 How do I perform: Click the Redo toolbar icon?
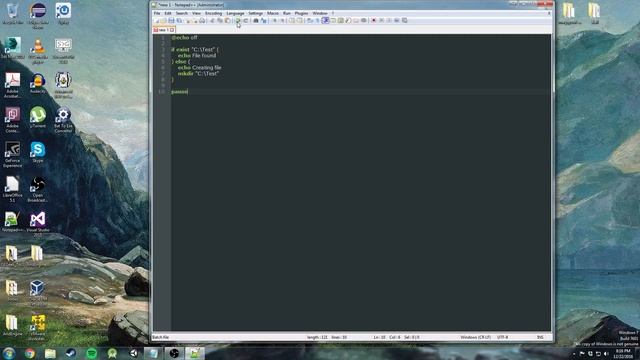click(x=245, y=20)
